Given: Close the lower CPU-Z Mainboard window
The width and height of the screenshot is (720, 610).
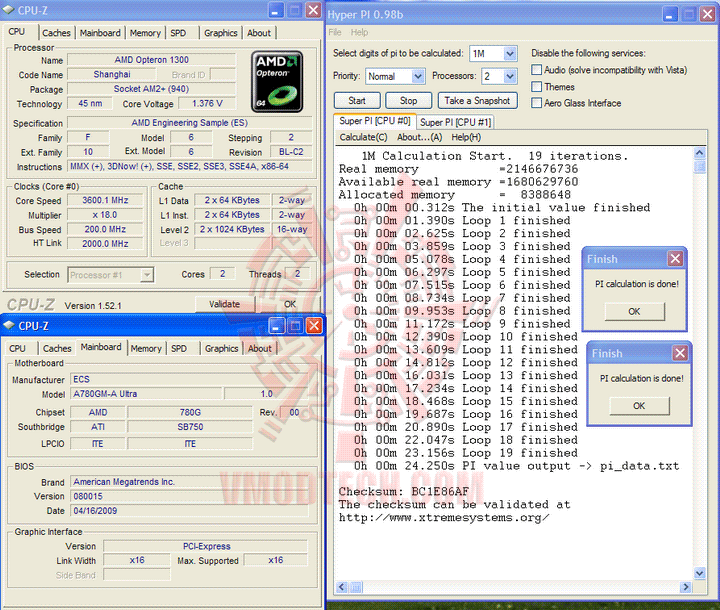Looking at the screenshot, I should (314, 326).
